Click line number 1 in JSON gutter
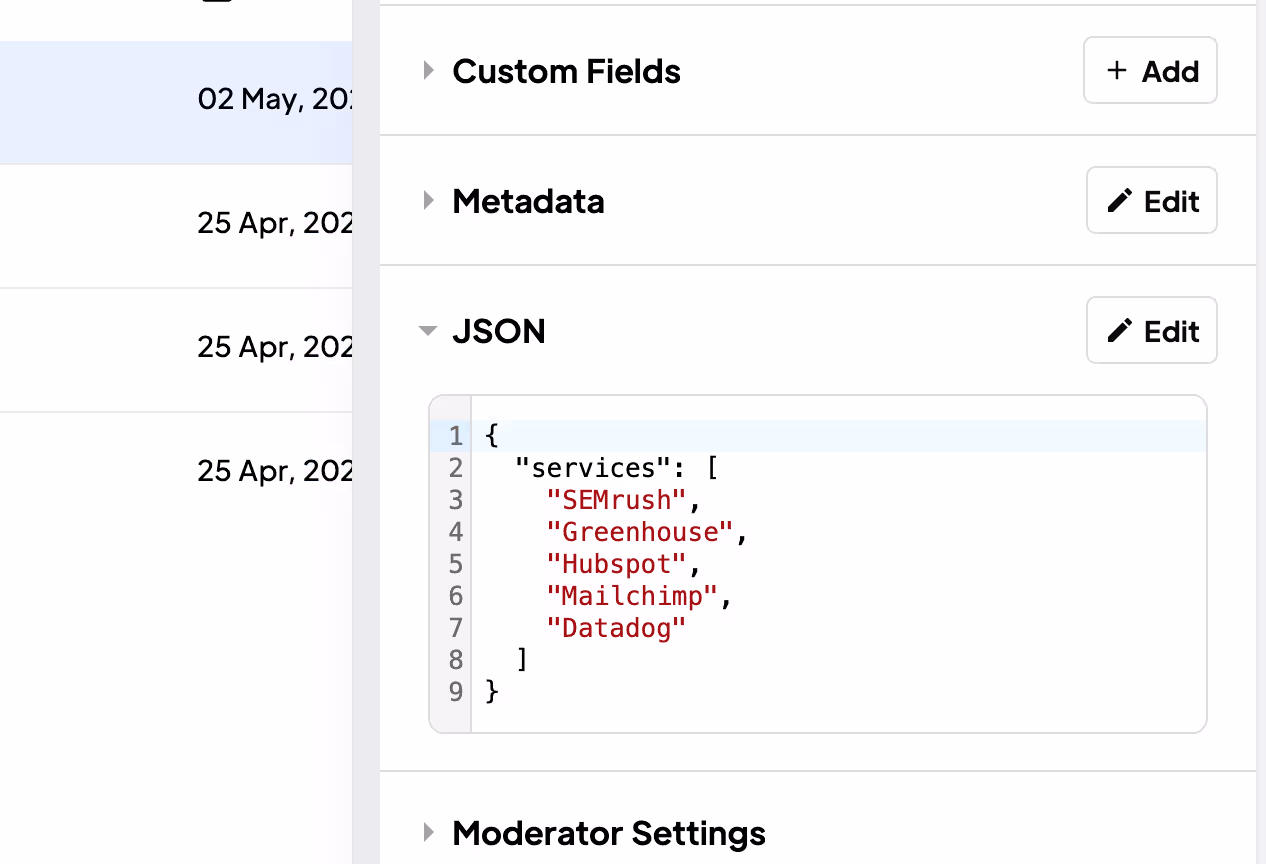 coord(456,436)
